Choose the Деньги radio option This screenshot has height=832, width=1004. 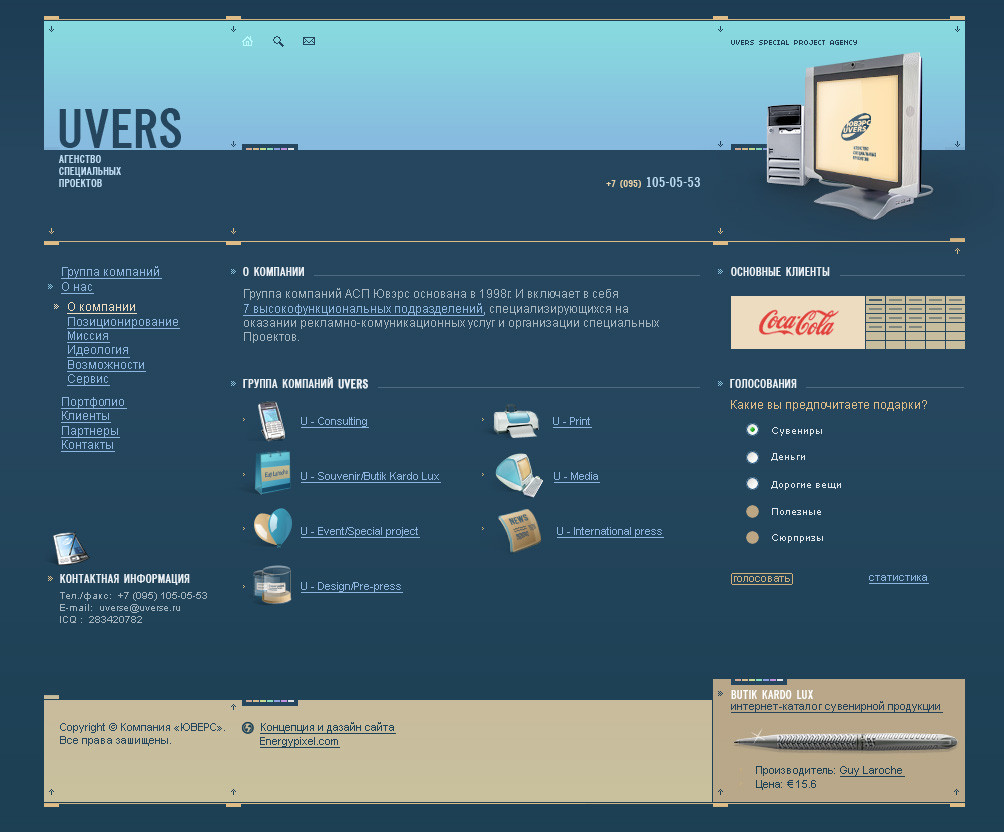pos(752,457)
